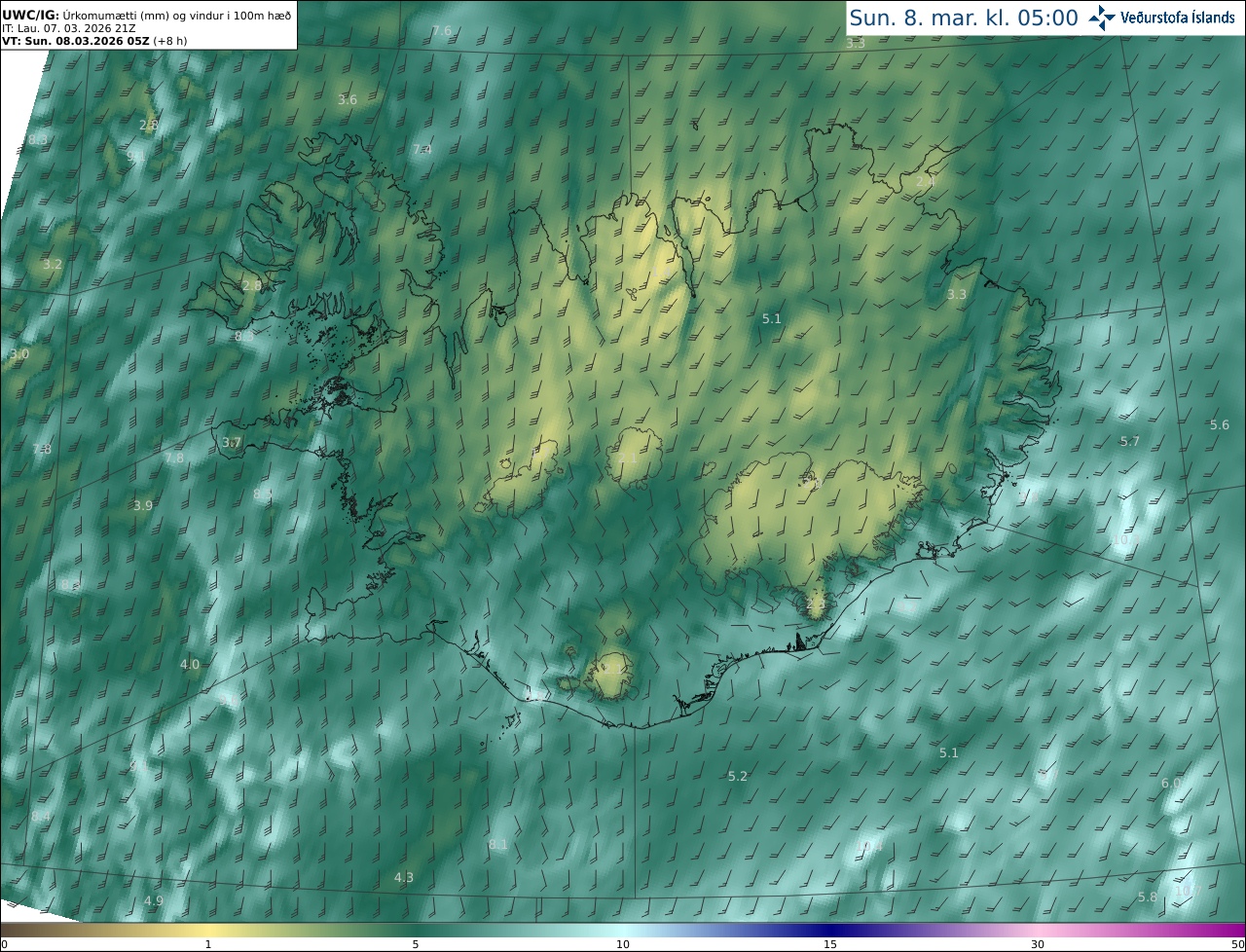Click the 7.6 value on the map
The image size is (1246, 952).
[442, 31]
